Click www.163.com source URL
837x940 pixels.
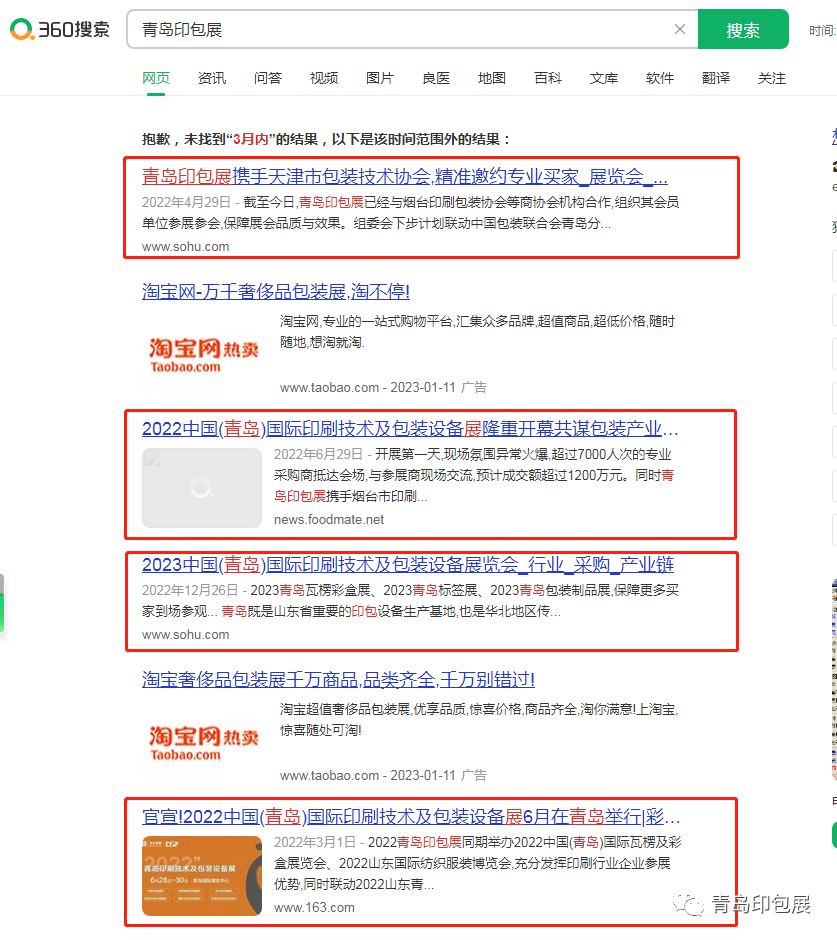pyautogui.click(x=314, y=908)
